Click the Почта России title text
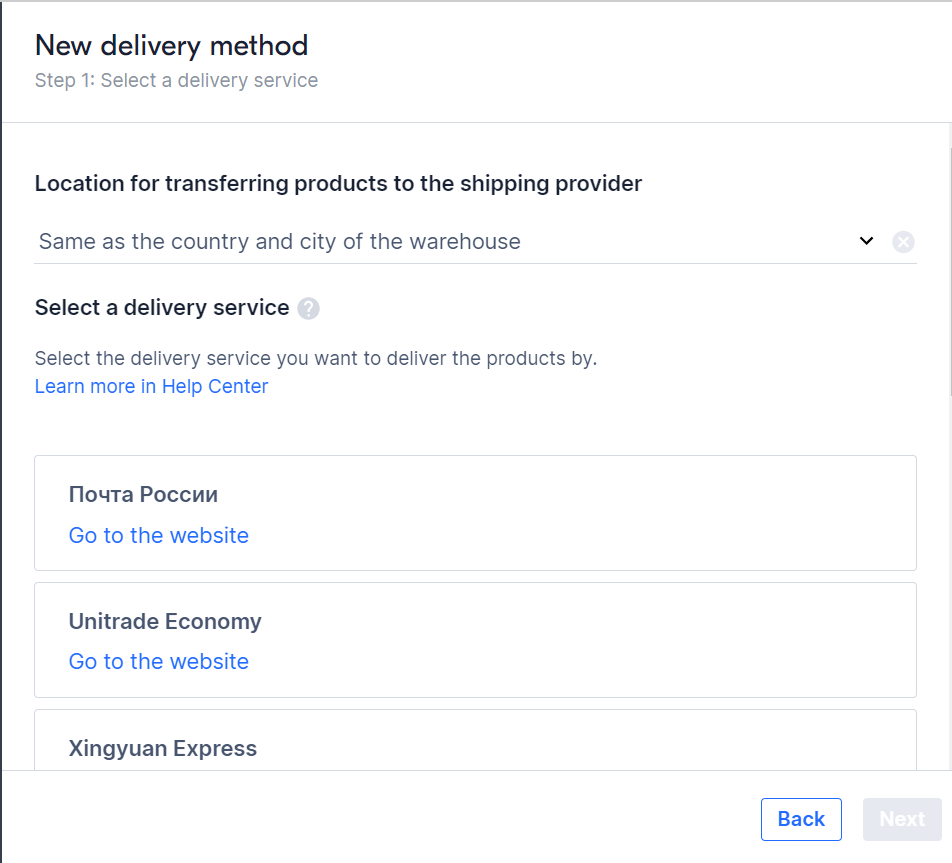The image size is (952, 863). click(x=143, y=494)
